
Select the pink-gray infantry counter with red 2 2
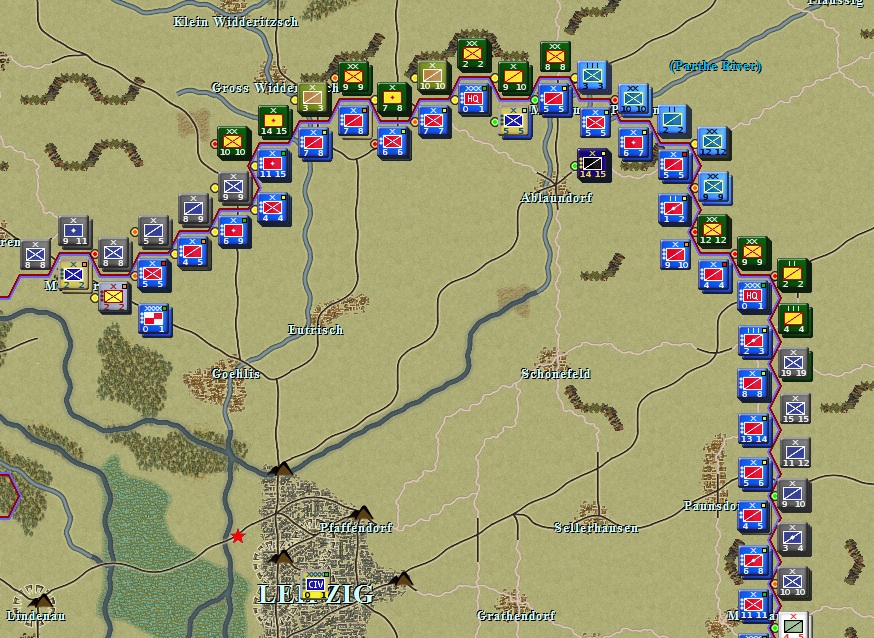(114, 297)
